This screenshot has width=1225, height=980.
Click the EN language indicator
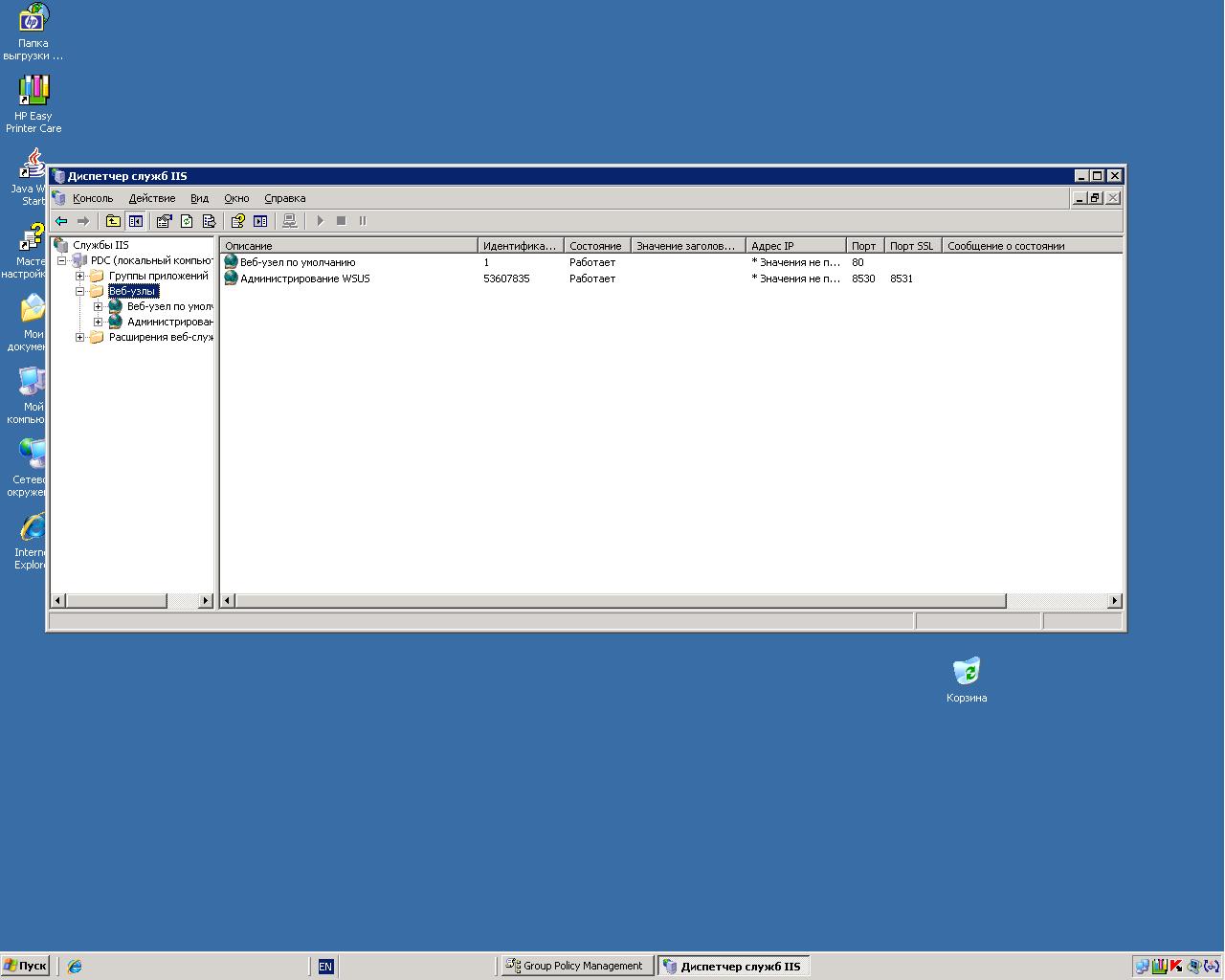[325, 967]
